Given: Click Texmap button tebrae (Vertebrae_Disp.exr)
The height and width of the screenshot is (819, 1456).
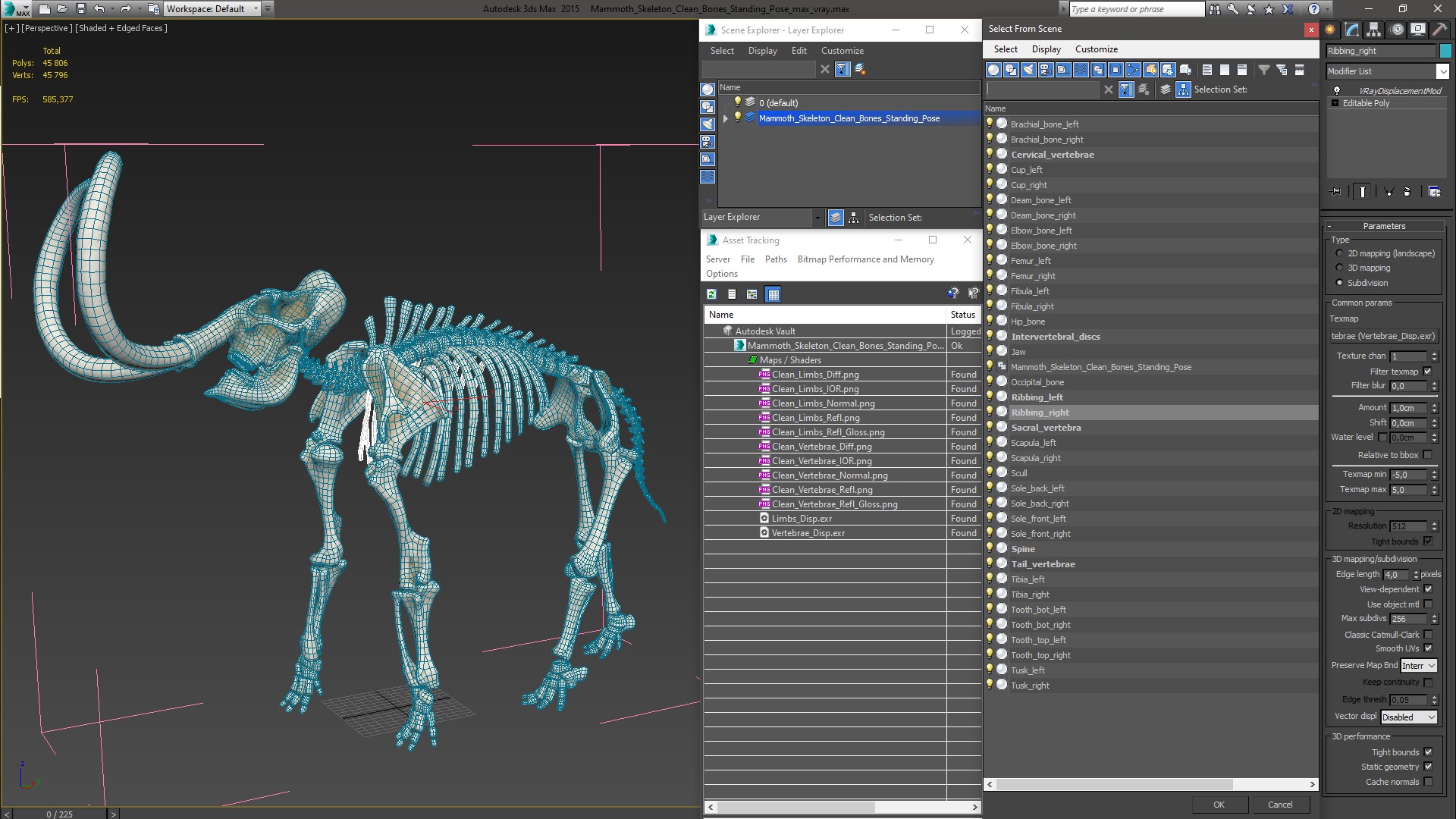Looking at the screenshot, I should click(x=1383, y=336).
